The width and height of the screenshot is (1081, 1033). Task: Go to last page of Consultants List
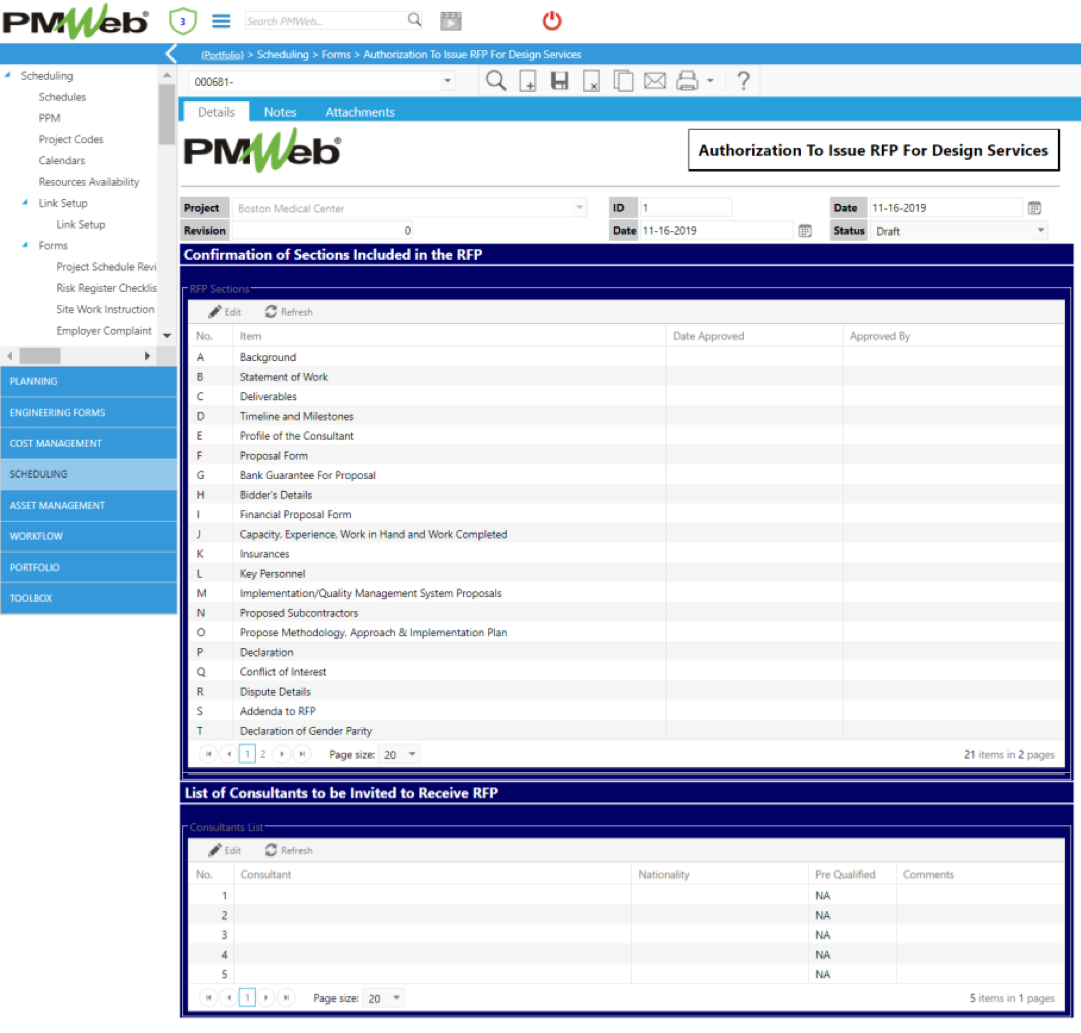click(286, 998)
